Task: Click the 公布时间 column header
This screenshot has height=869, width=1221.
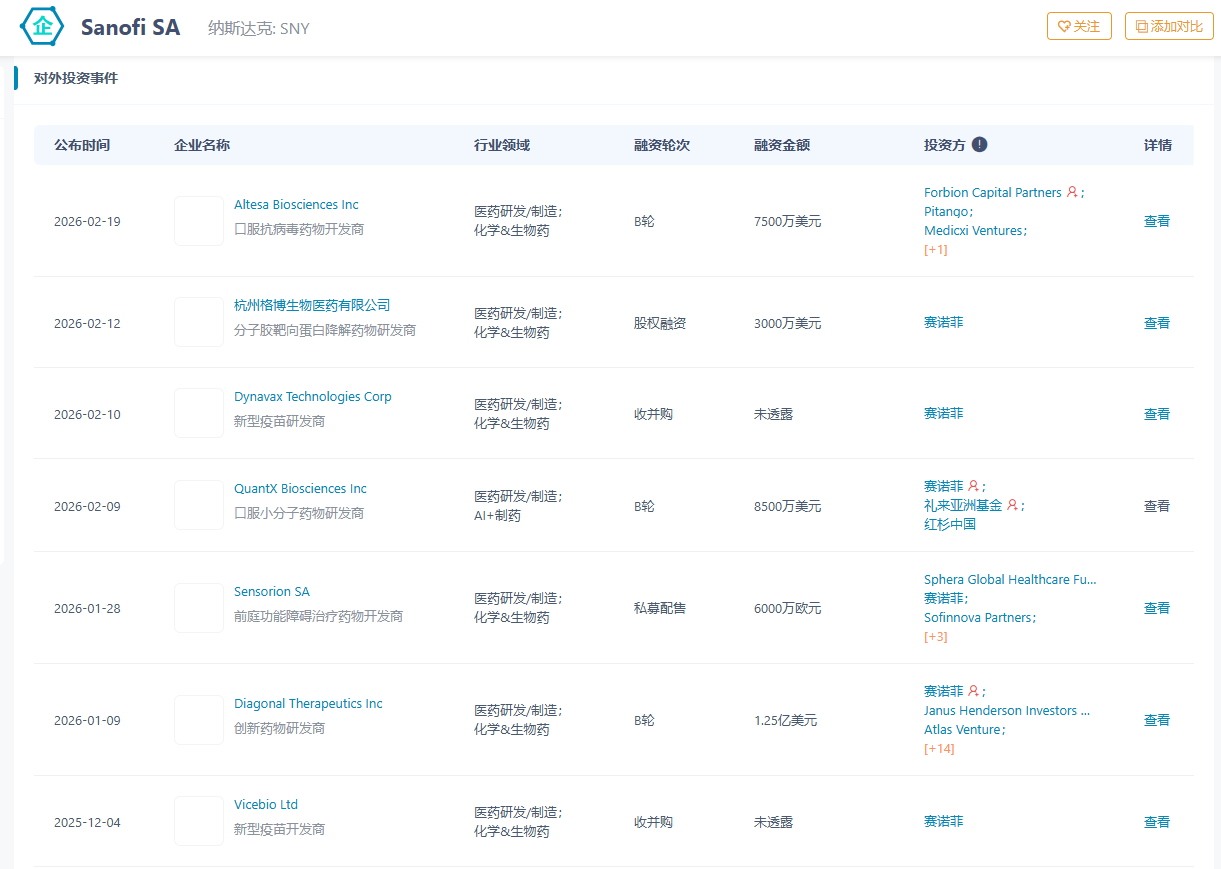Action: click(x=82, y=145)
